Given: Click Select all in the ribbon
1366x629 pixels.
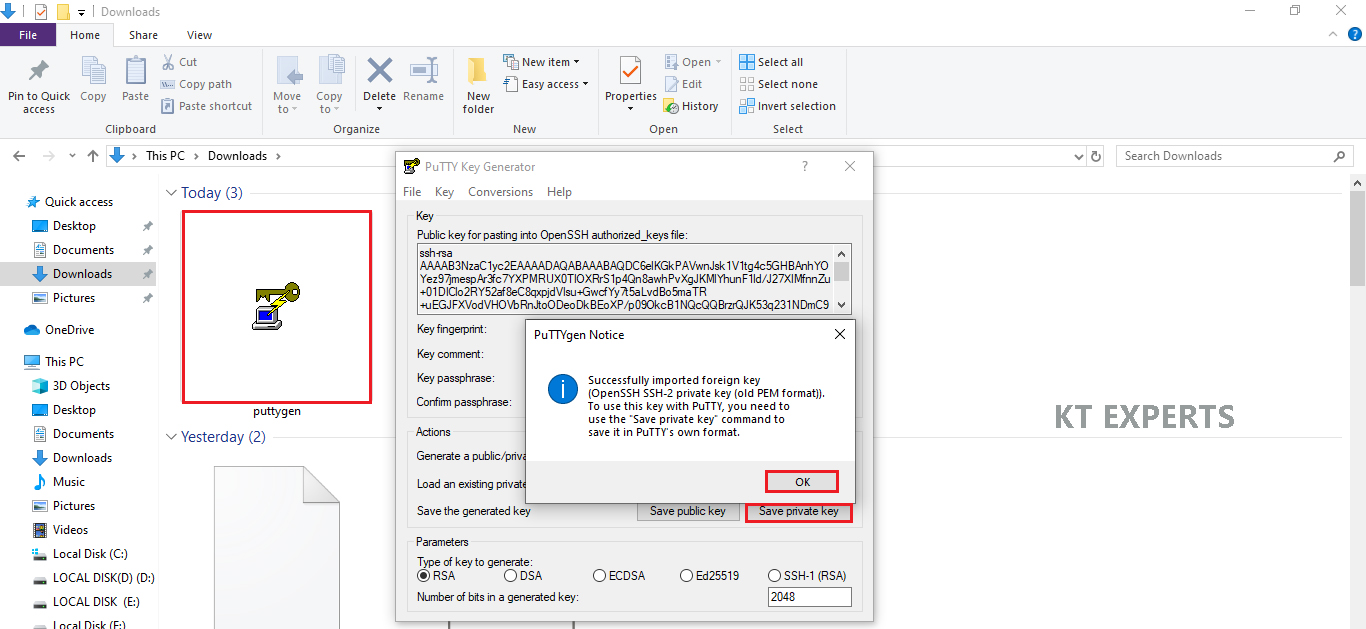Looking at the screenshot, I should 771,62.
